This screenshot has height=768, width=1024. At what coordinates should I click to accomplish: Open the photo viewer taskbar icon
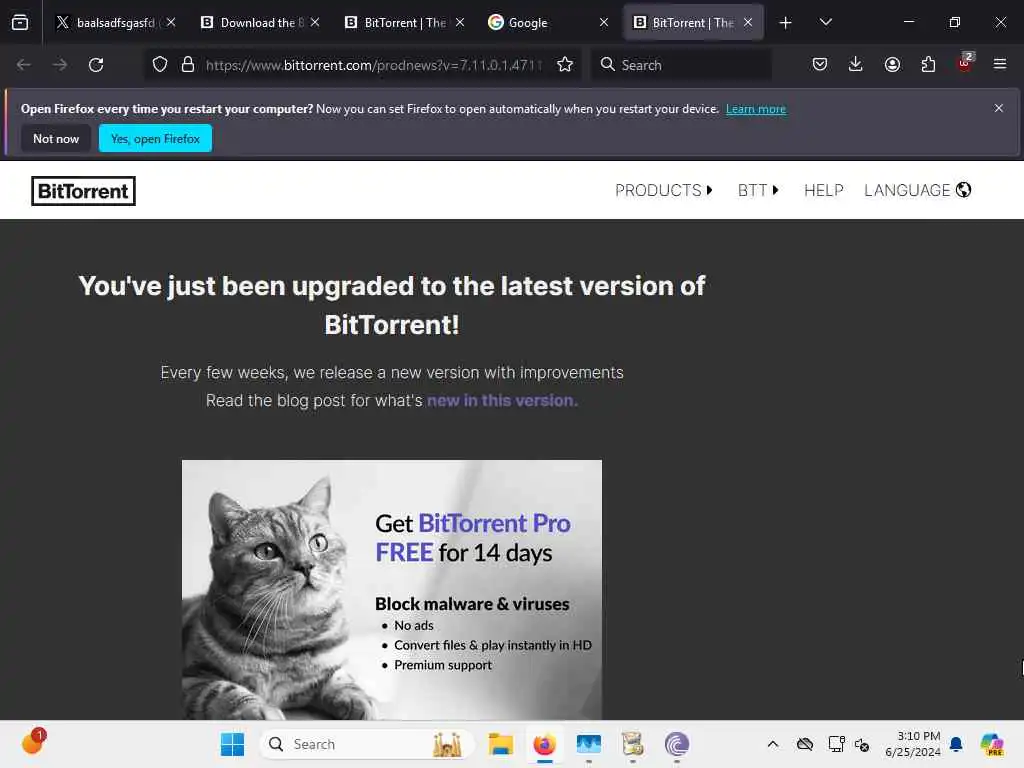coord(588,744)
